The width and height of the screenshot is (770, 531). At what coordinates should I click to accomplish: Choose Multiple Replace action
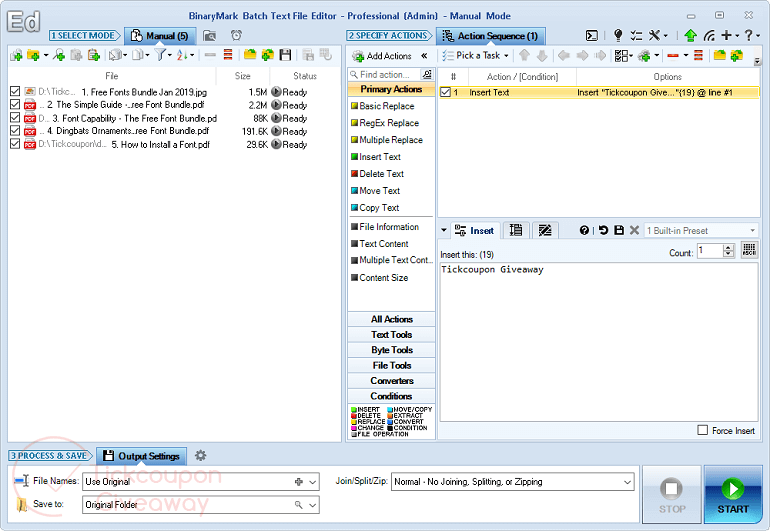386,140
